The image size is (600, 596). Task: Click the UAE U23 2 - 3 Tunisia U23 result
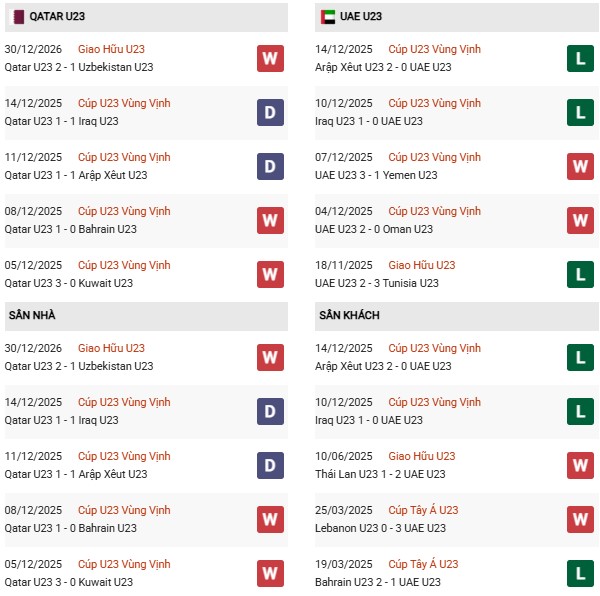pos(376,283)
